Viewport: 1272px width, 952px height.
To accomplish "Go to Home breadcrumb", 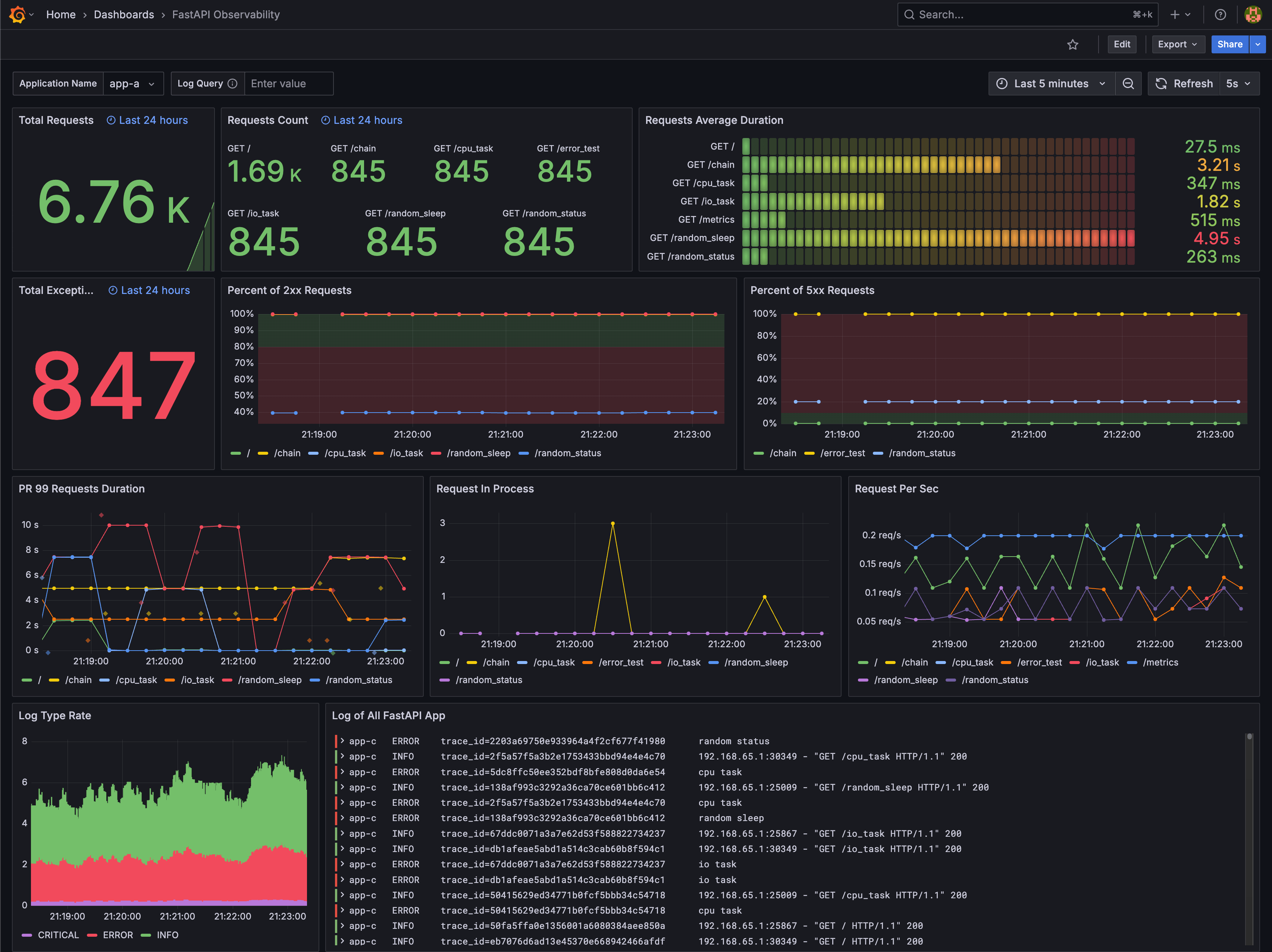I will [60, 15].
